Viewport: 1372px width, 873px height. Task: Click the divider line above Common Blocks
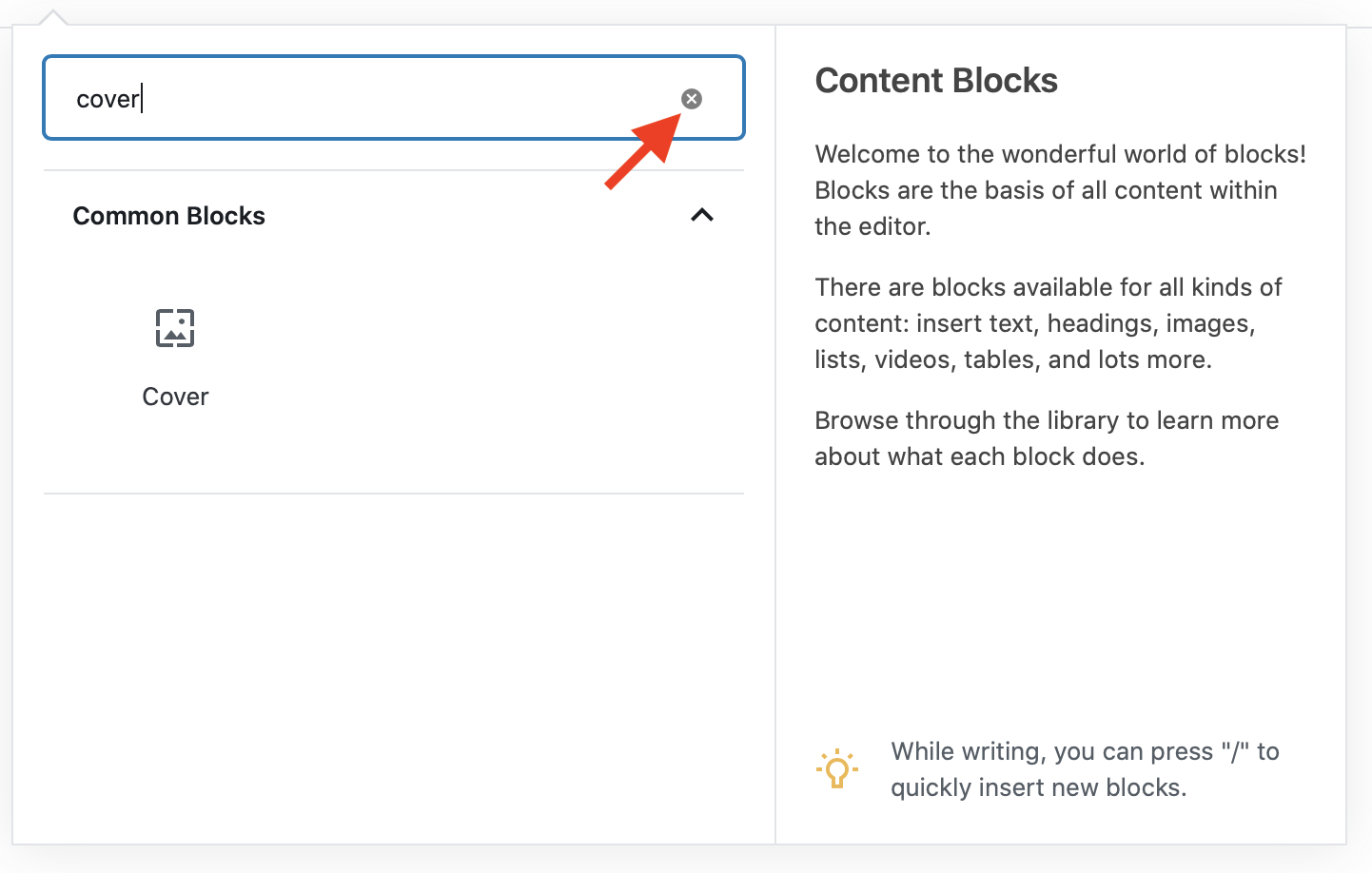pyautogui.click(x=394, y=171)
